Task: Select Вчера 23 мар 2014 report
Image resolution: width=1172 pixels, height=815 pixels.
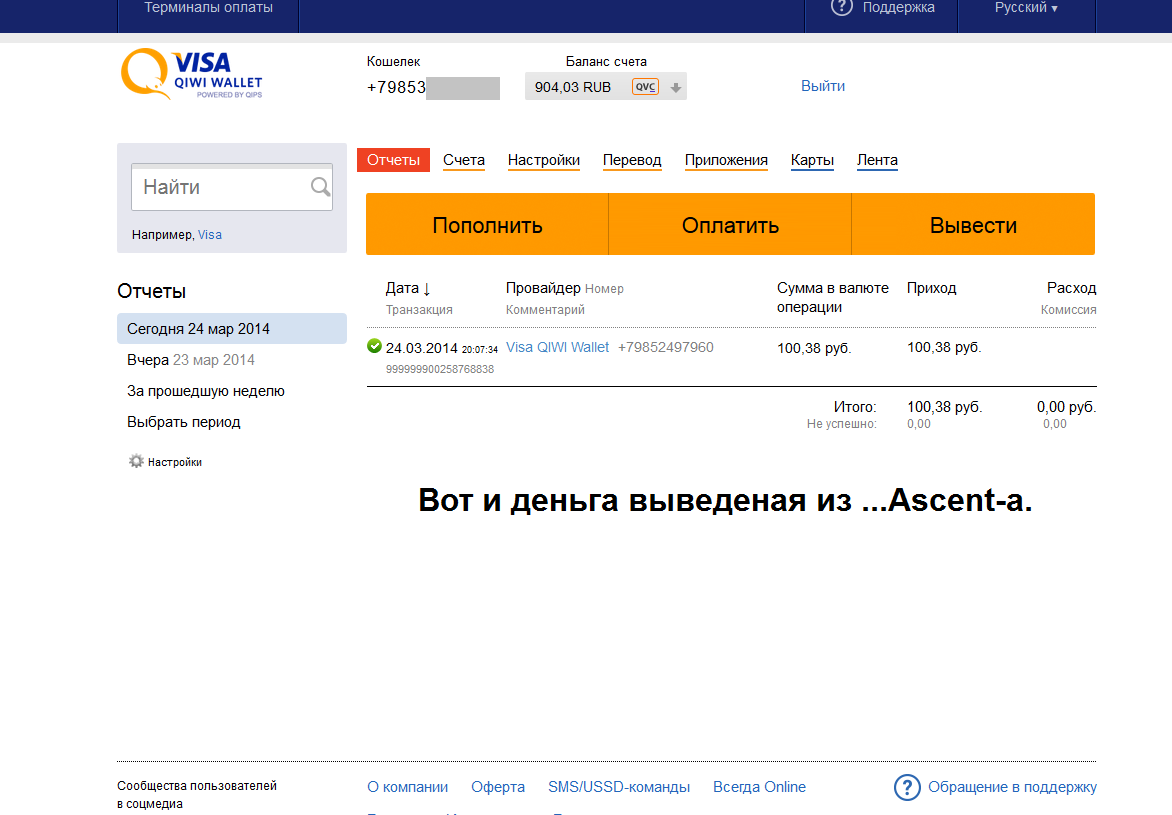Action: pyautogui.click(x=191, y=360)
